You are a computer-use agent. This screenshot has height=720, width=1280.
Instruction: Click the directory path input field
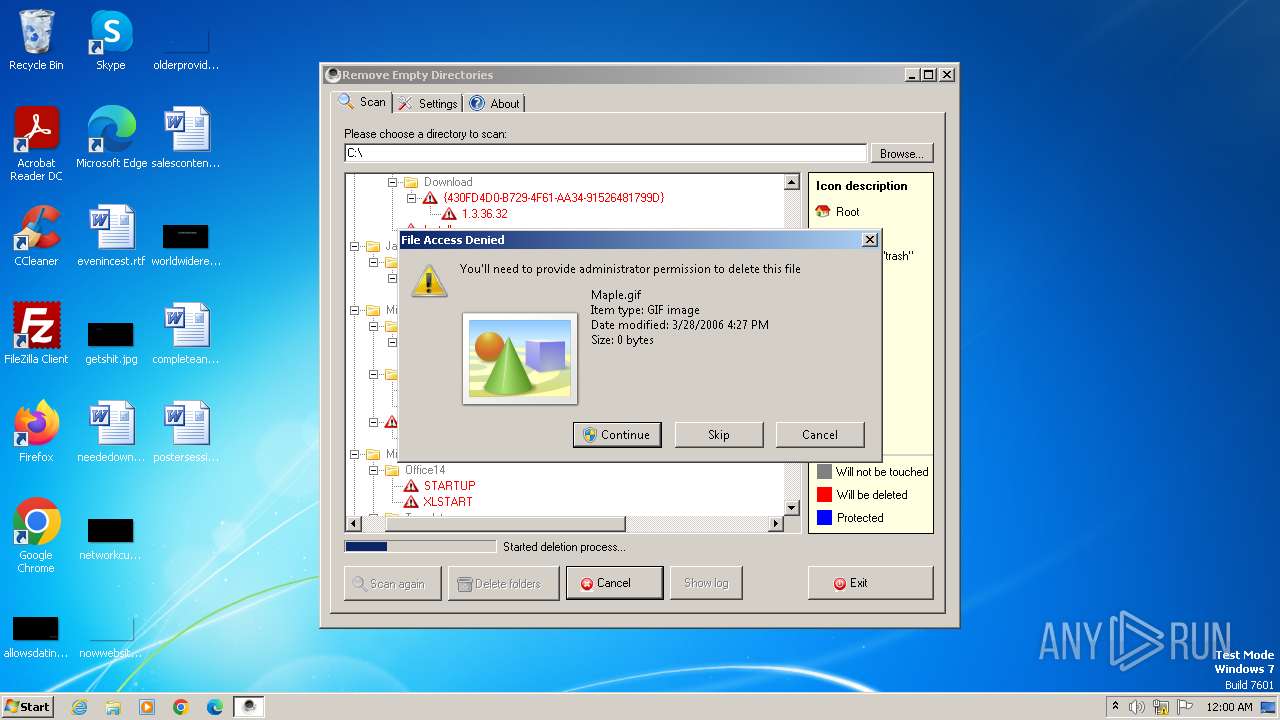click(605, 153)
